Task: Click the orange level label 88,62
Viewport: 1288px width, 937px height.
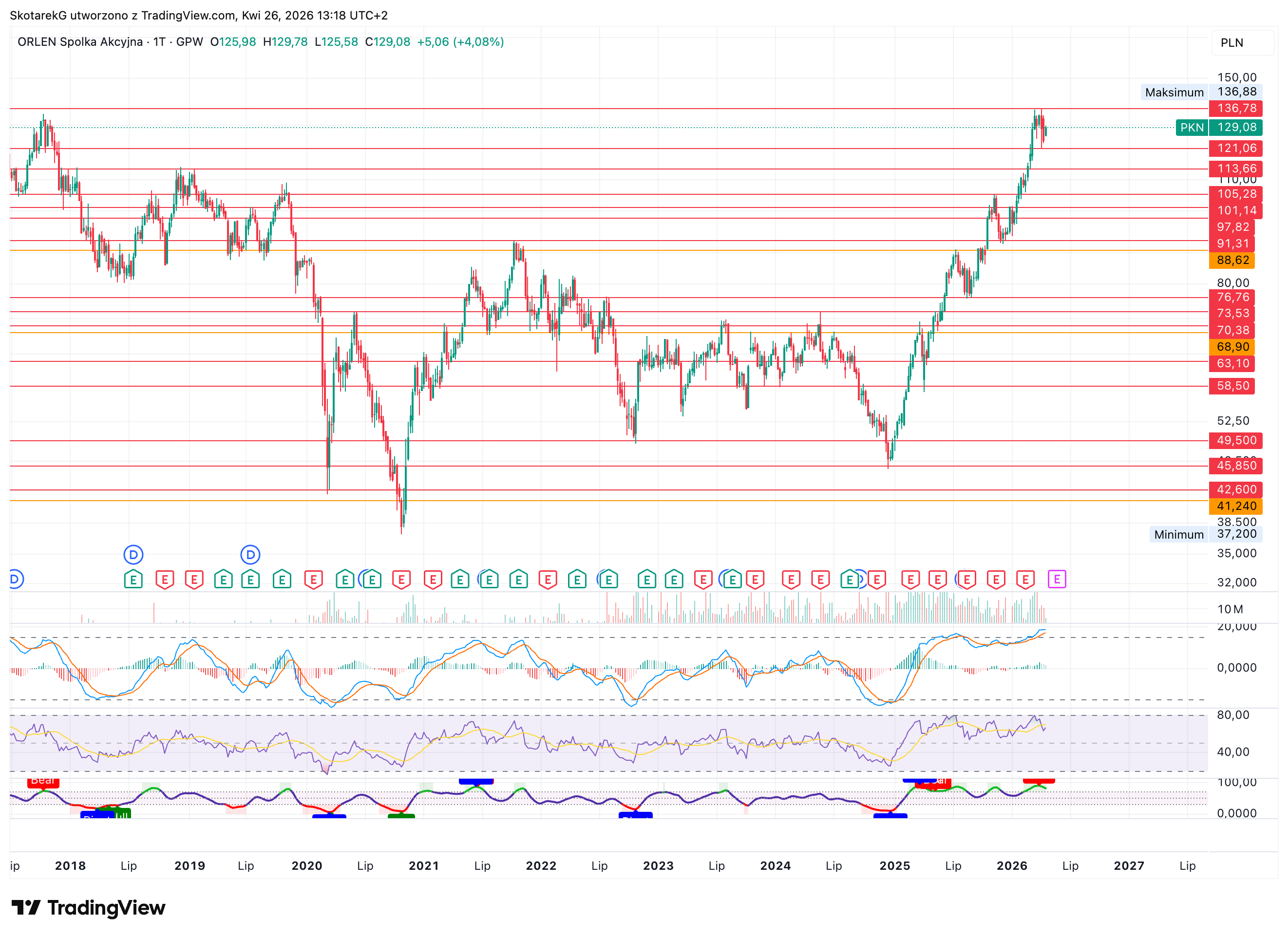Action: 1232,260
